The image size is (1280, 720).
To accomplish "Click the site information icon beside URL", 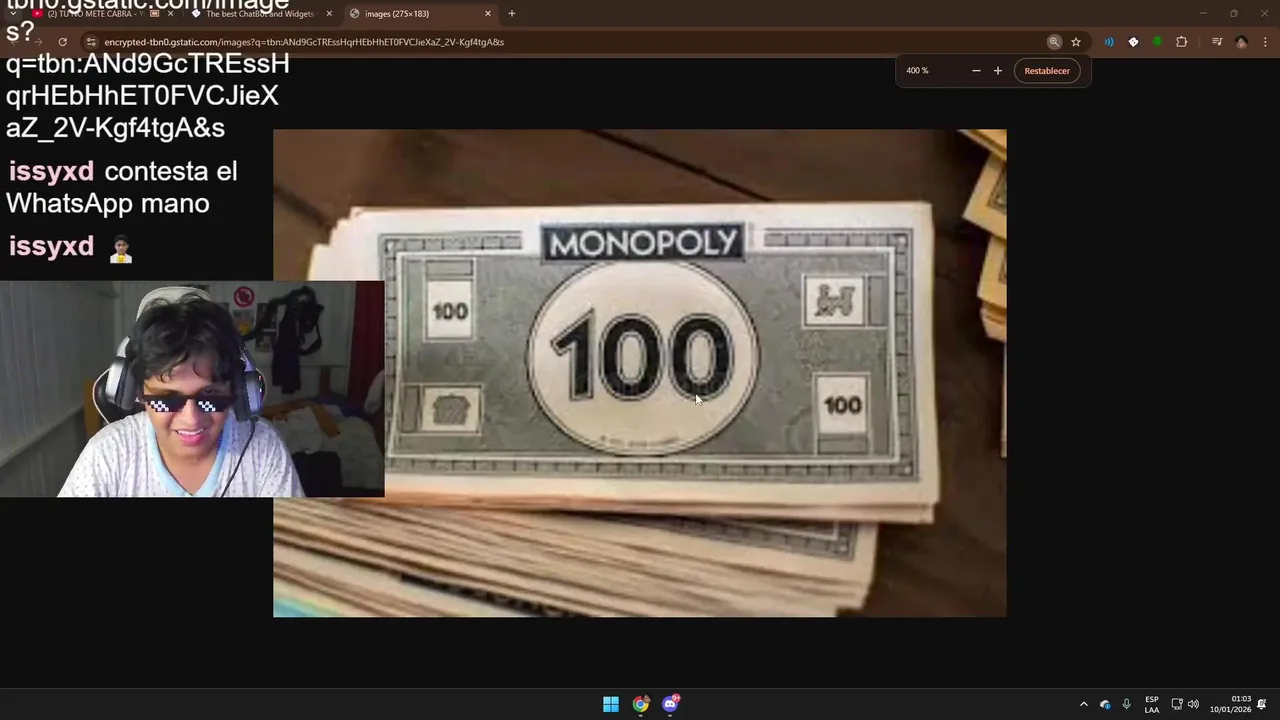I will click(x=91, y=42).
